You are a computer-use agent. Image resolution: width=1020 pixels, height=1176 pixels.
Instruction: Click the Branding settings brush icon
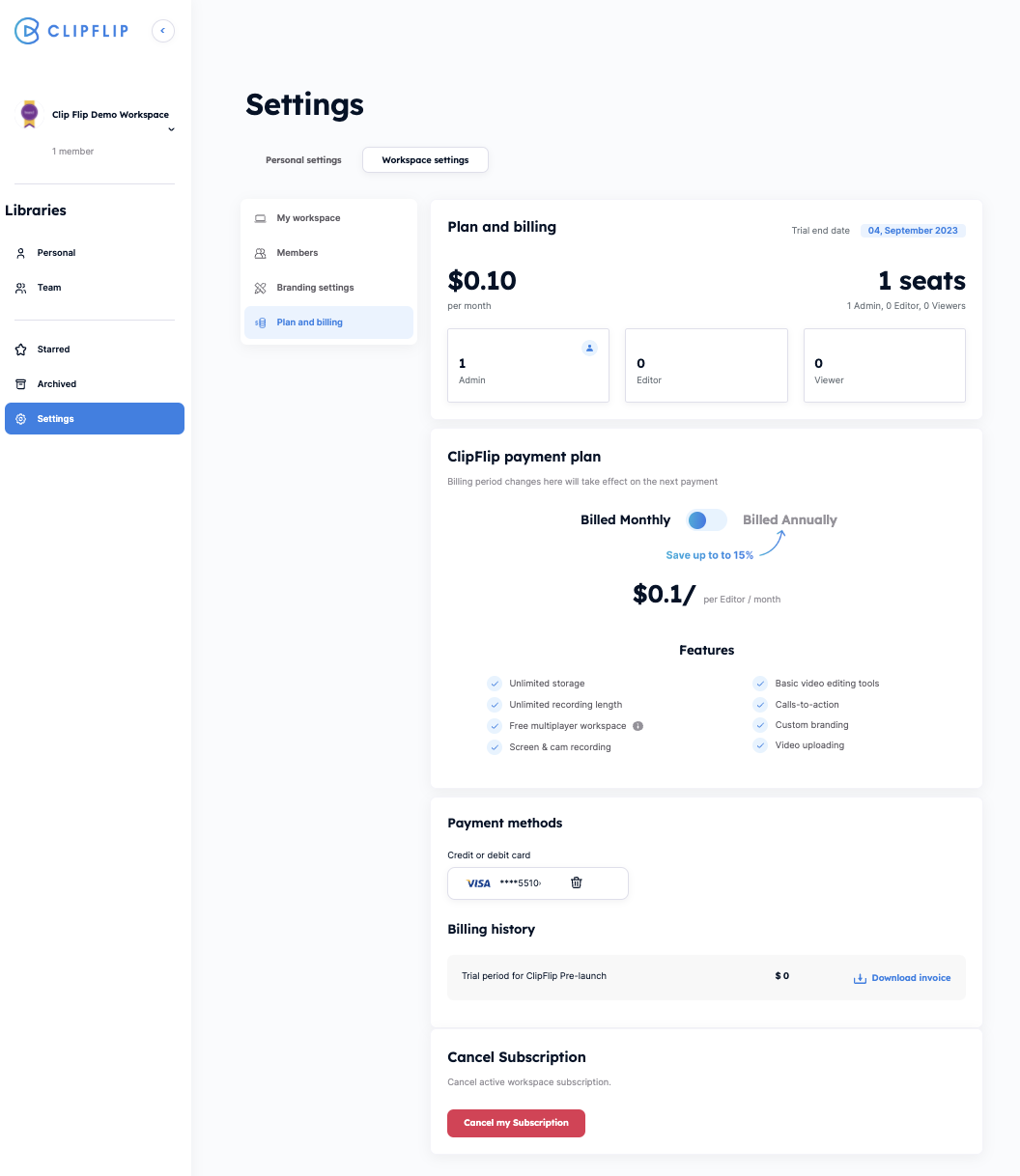click(260, 288)
